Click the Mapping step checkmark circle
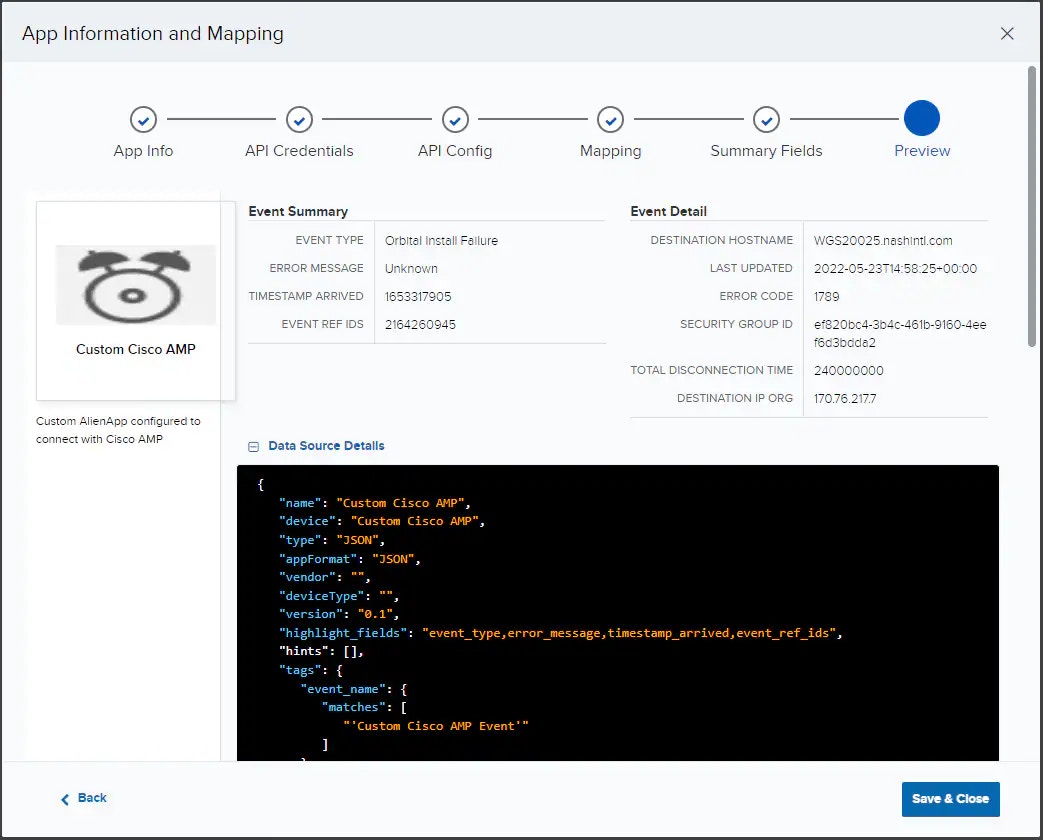The width and height of the screenshot is (1043, 840). (x=611, y=120)
